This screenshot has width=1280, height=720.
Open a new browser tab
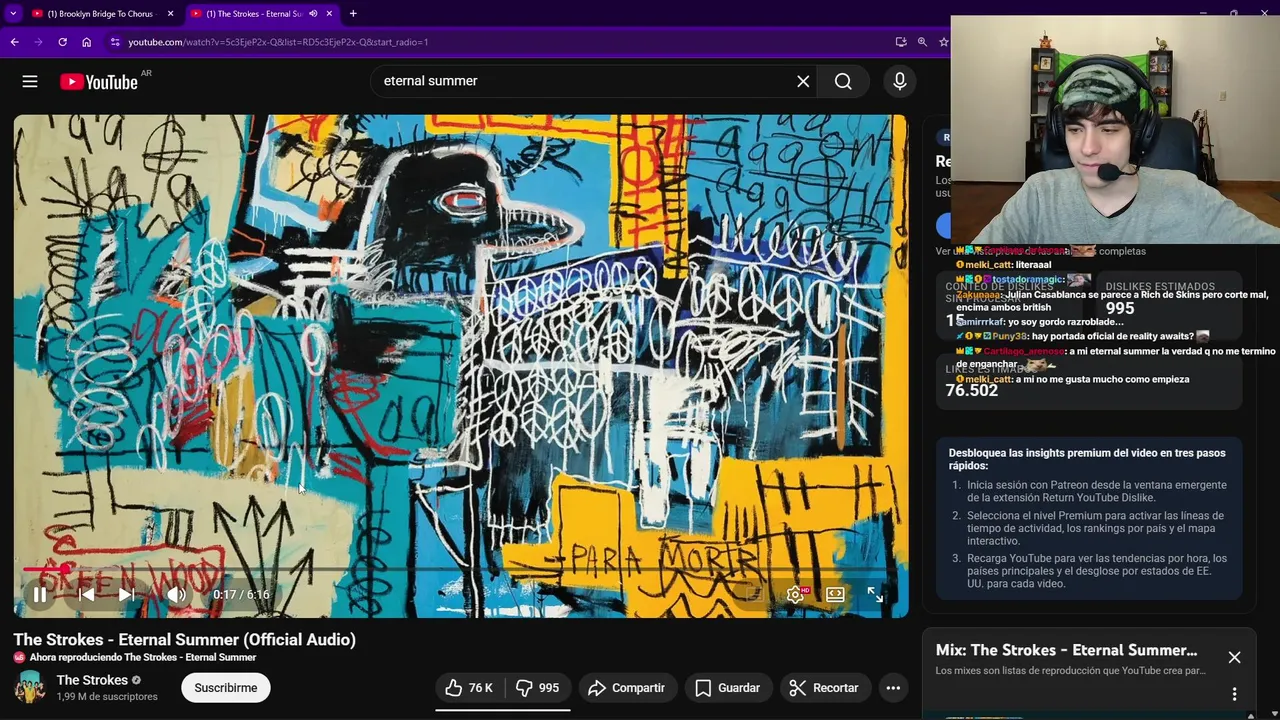click(353, 14)
